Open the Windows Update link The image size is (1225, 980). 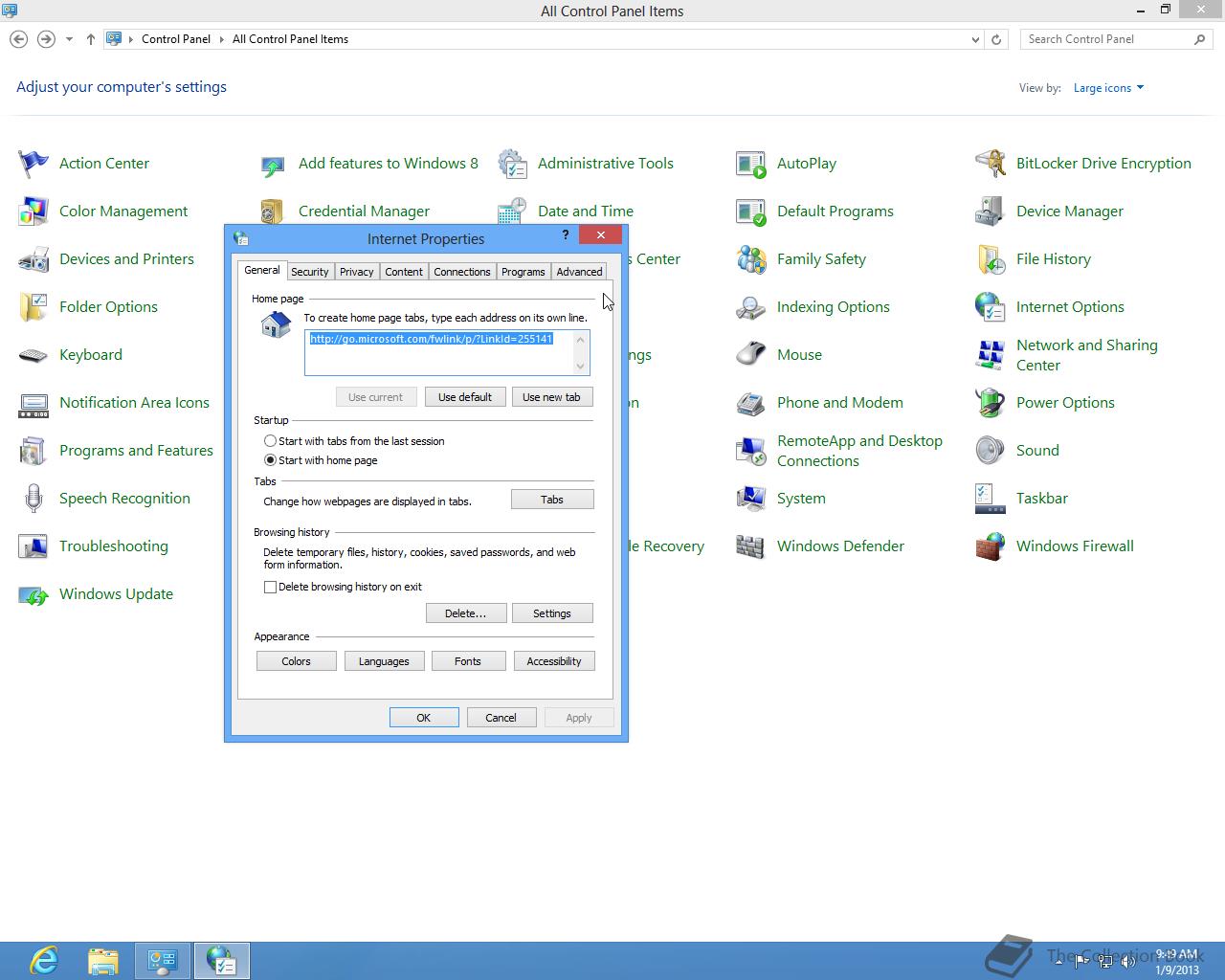coord(116,594)
